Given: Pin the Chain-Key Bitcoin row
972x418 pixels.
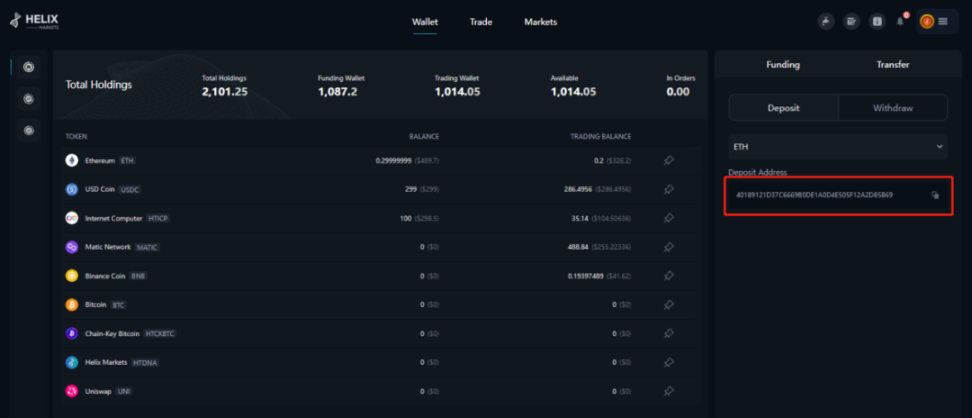Looking at the screenshot, I should [668, 334].
